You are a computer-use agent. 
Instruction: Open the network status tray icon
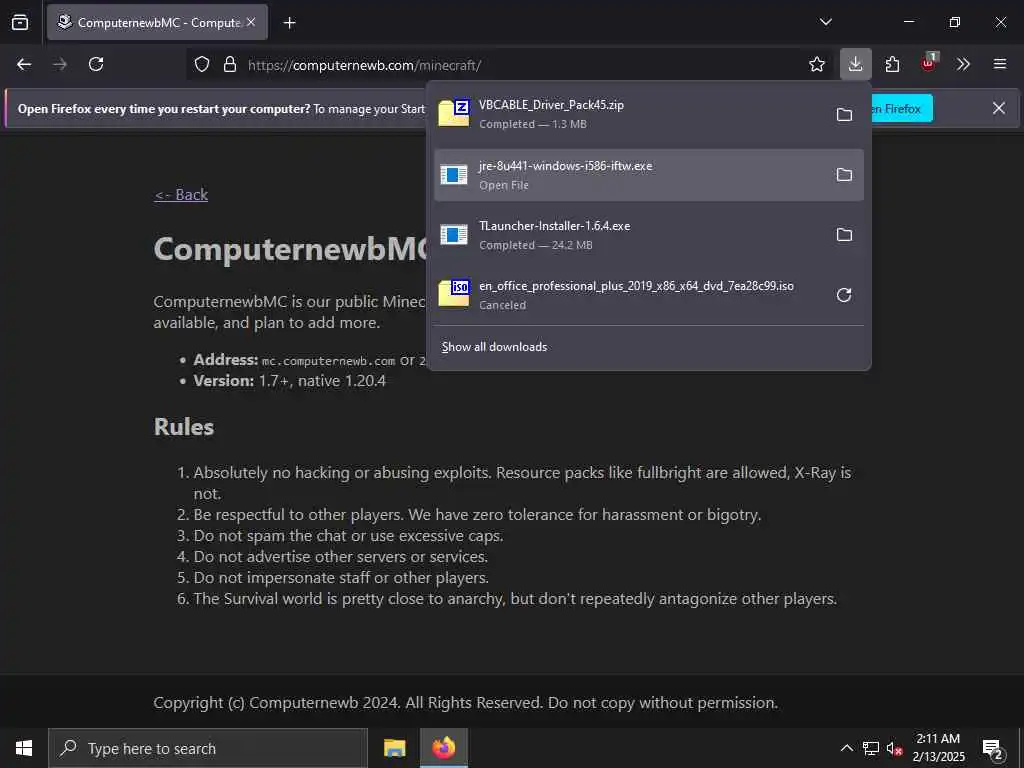871,748
